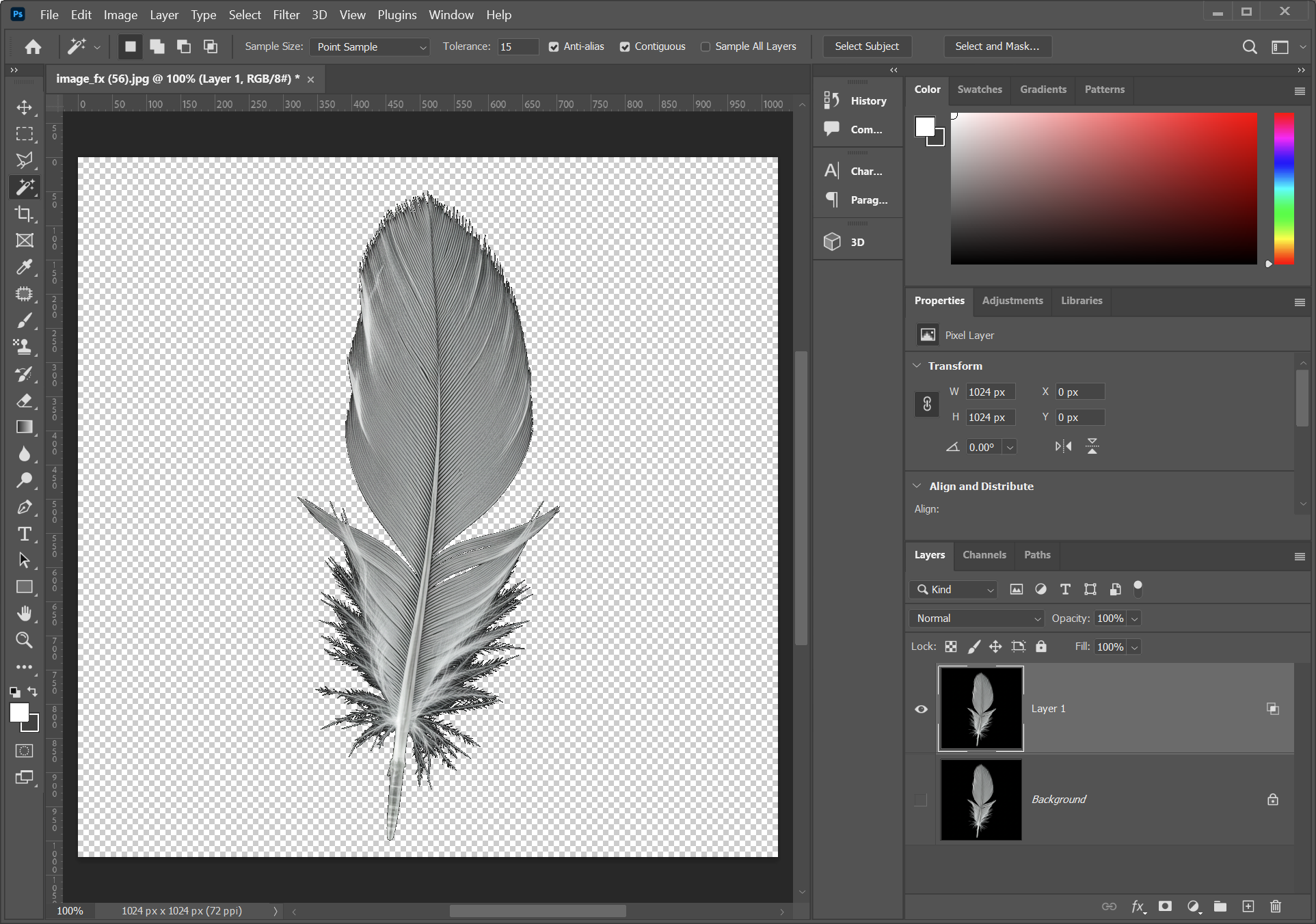
Task: Click the add layer mask icon
Action: point(1165,906)
